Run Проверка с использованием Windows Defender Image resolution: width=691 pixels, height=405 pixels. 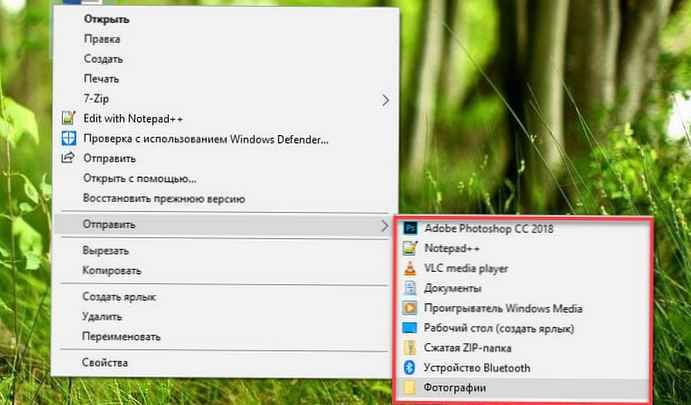click(x=206, y=139)
